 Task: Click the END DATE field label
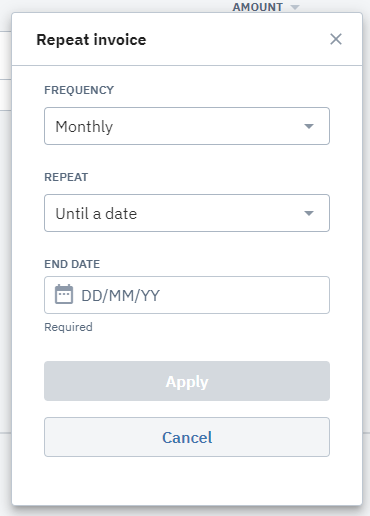(x=72, y=264)
